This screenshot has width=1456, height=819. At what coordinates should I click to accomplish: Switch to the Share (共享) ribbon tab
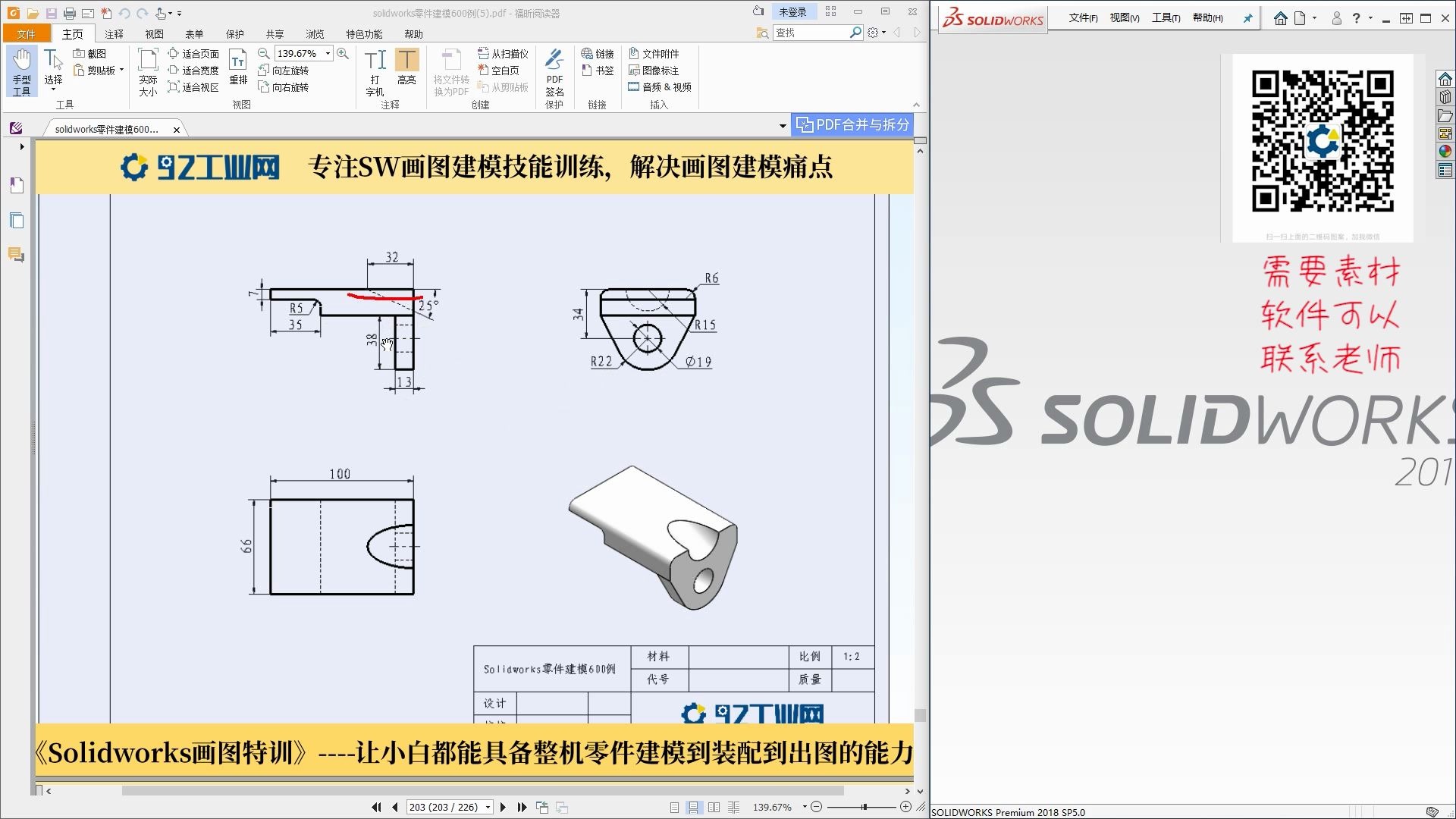[275, 34]
